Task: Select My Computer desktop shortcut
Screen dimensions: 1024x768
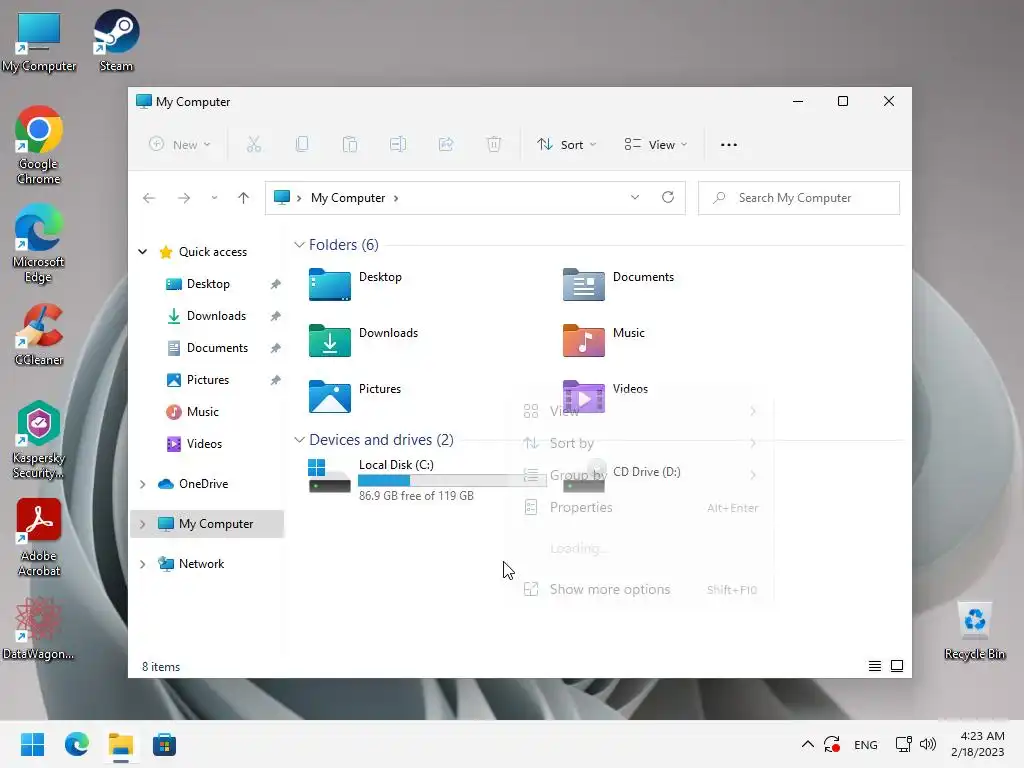Action: coord(39,41)
